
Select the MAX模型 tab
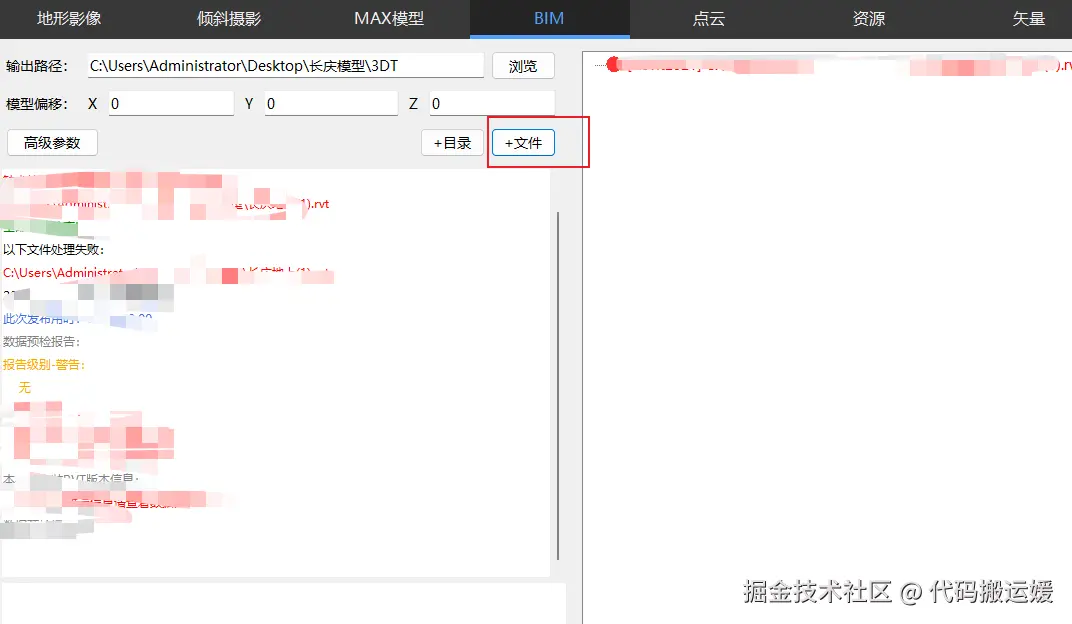[x=389, y=18]
